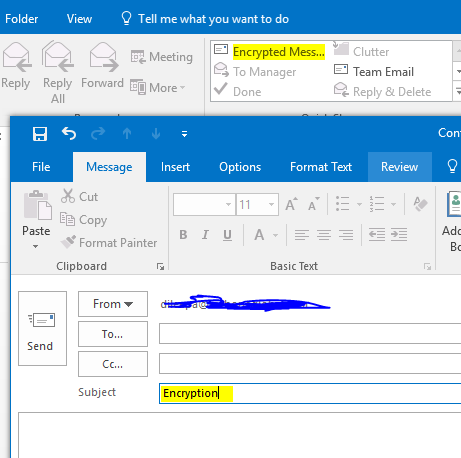Open the Numbering style dropdown arrow

tap(393, 204)
